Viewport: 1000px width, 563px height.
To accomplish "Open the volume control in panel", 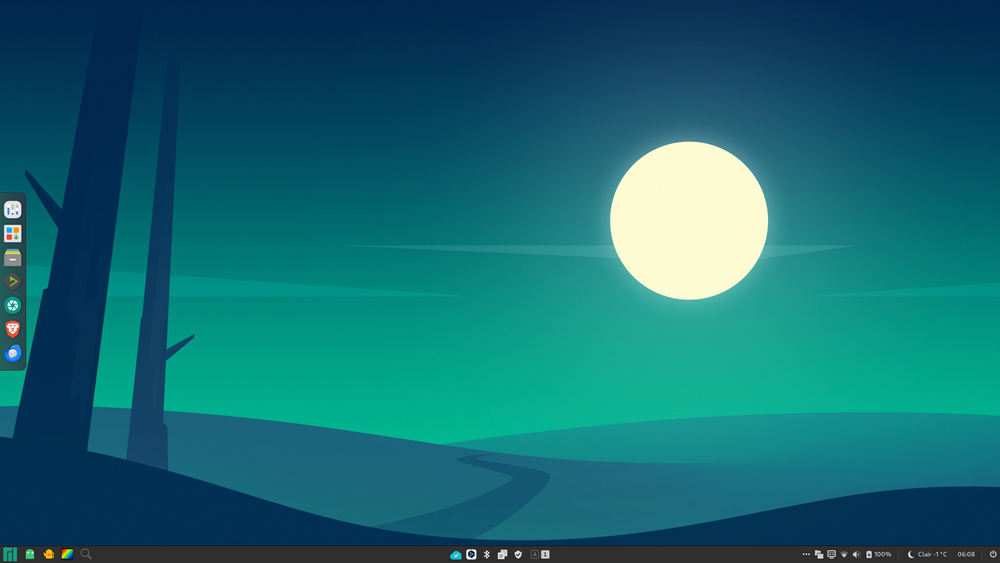I will tap(856, 554).
